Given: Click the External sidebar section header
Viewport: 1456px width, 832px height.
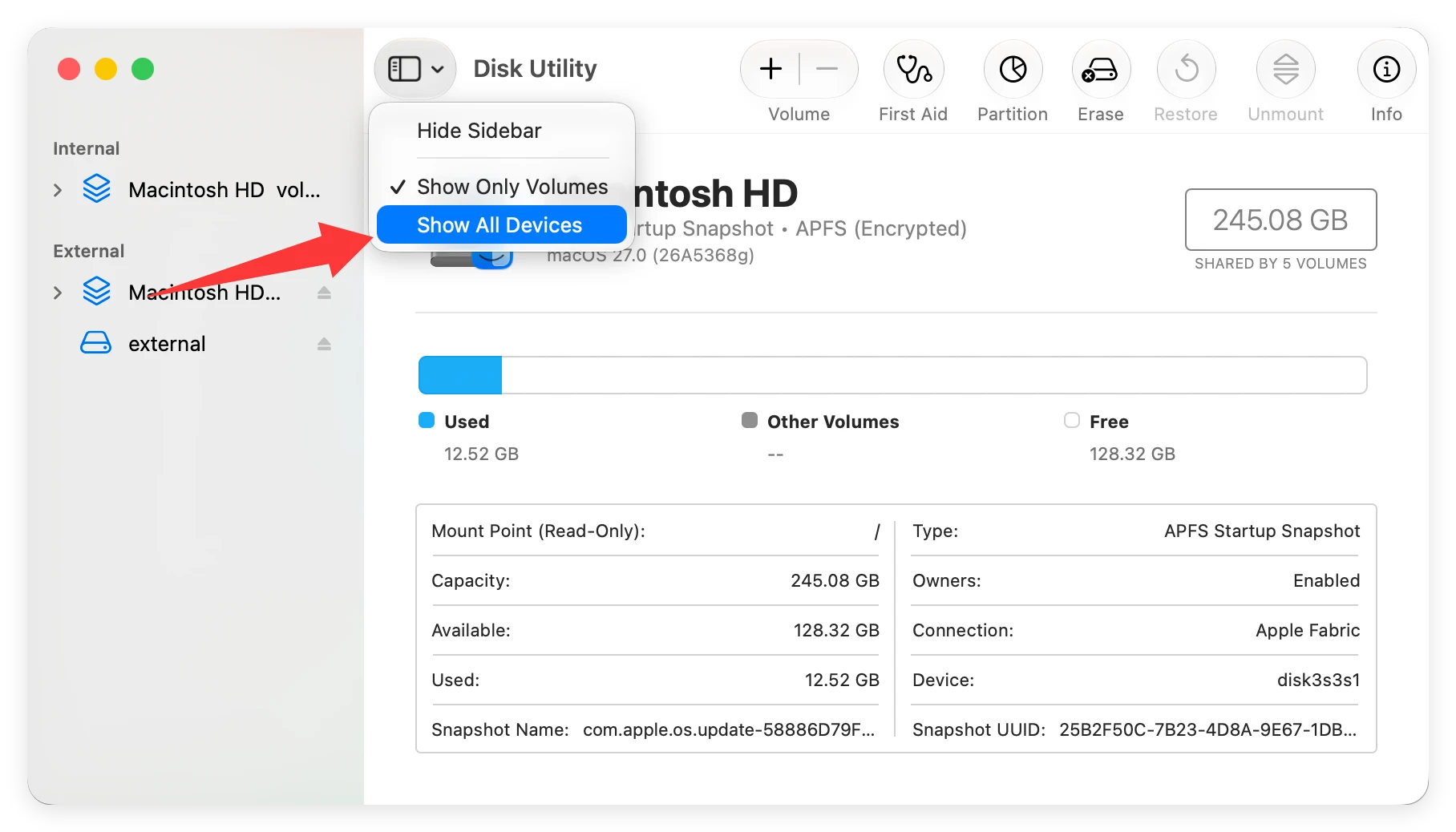Looking at the screenshot, I should [x=88, y=251].
